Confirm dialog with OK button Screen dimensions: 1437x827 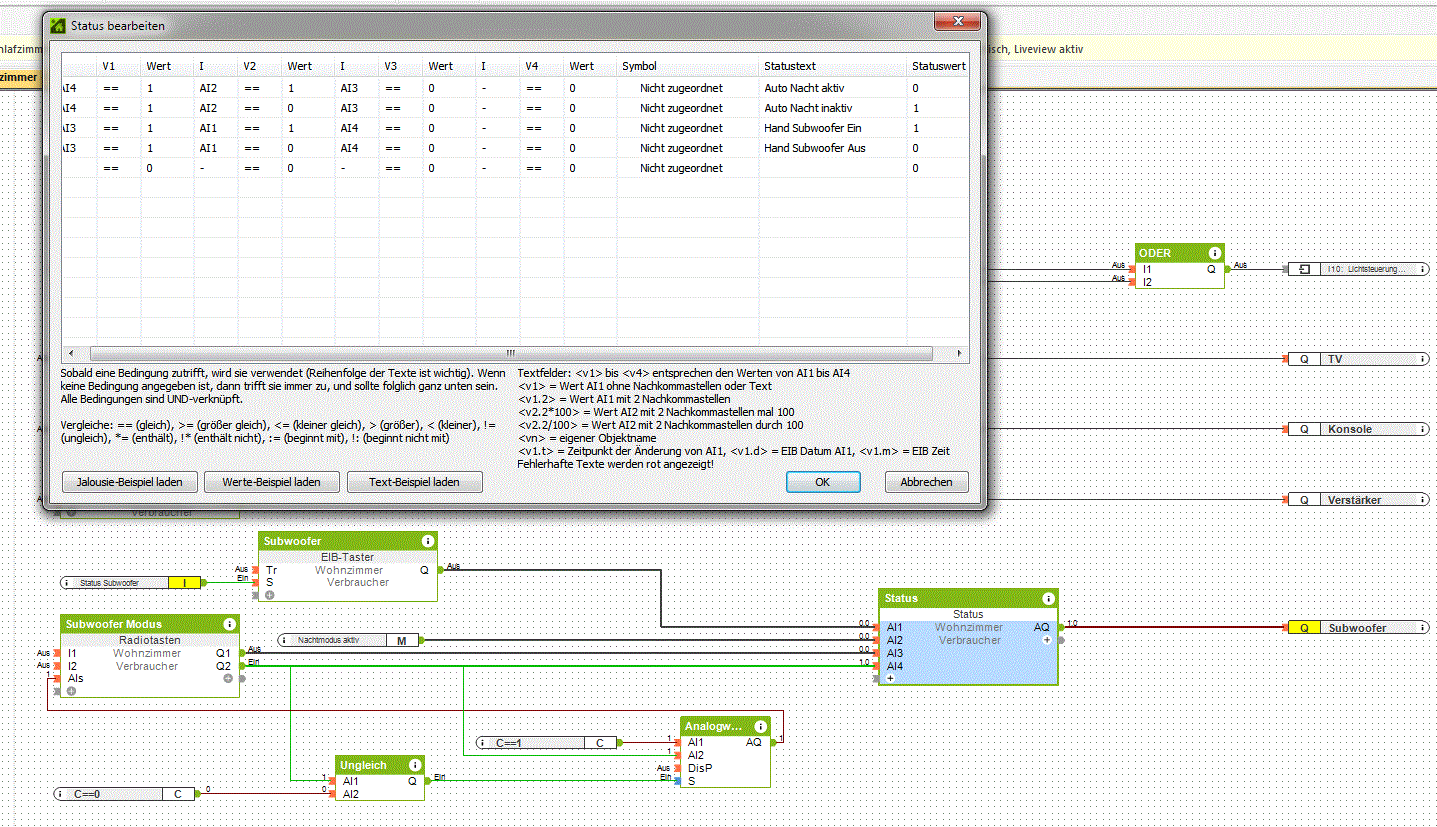click(822, 482)
